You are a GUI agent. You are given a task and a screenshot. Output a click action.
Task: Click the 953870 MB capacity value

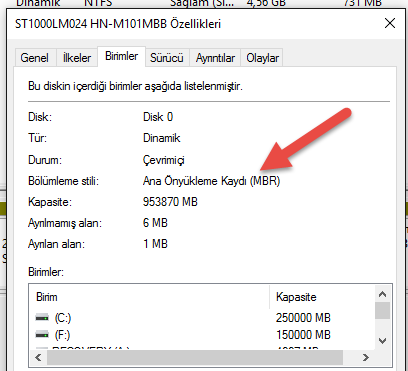tap(170, 202)
